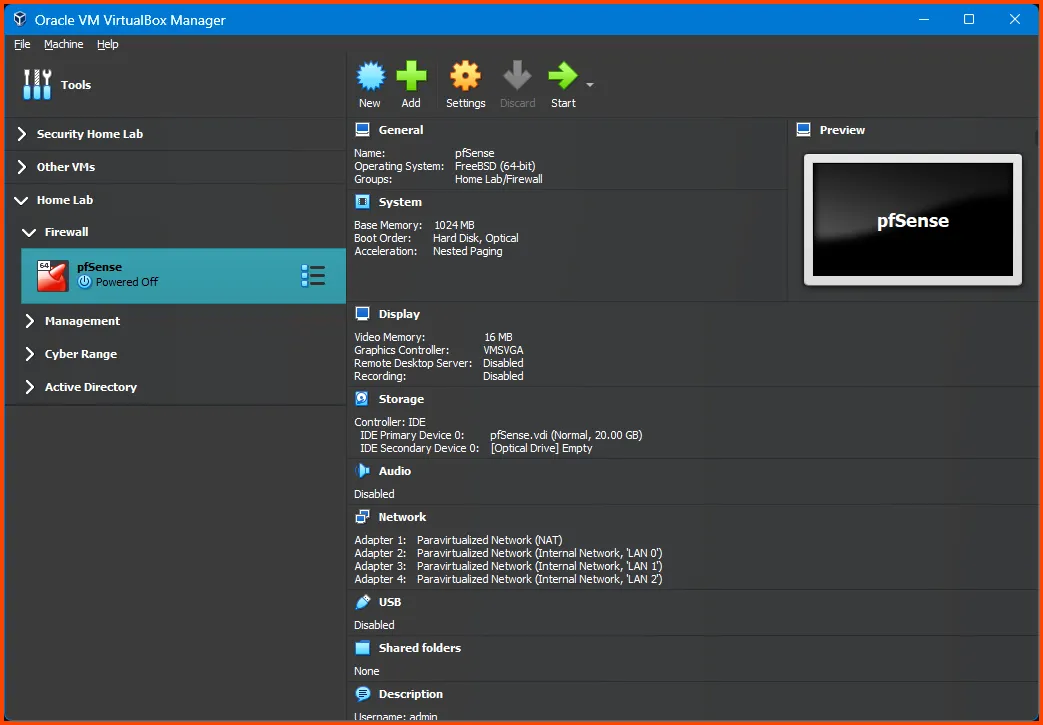
Task: Click the red pfSense OS icon
Action: [x=53, y=275]
